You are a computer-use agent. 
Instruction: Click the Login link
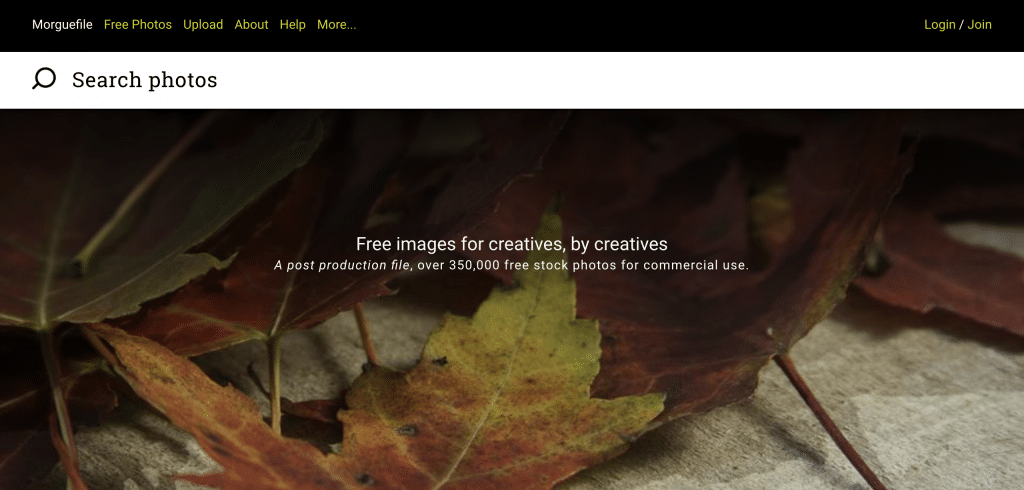pos(940,25)
